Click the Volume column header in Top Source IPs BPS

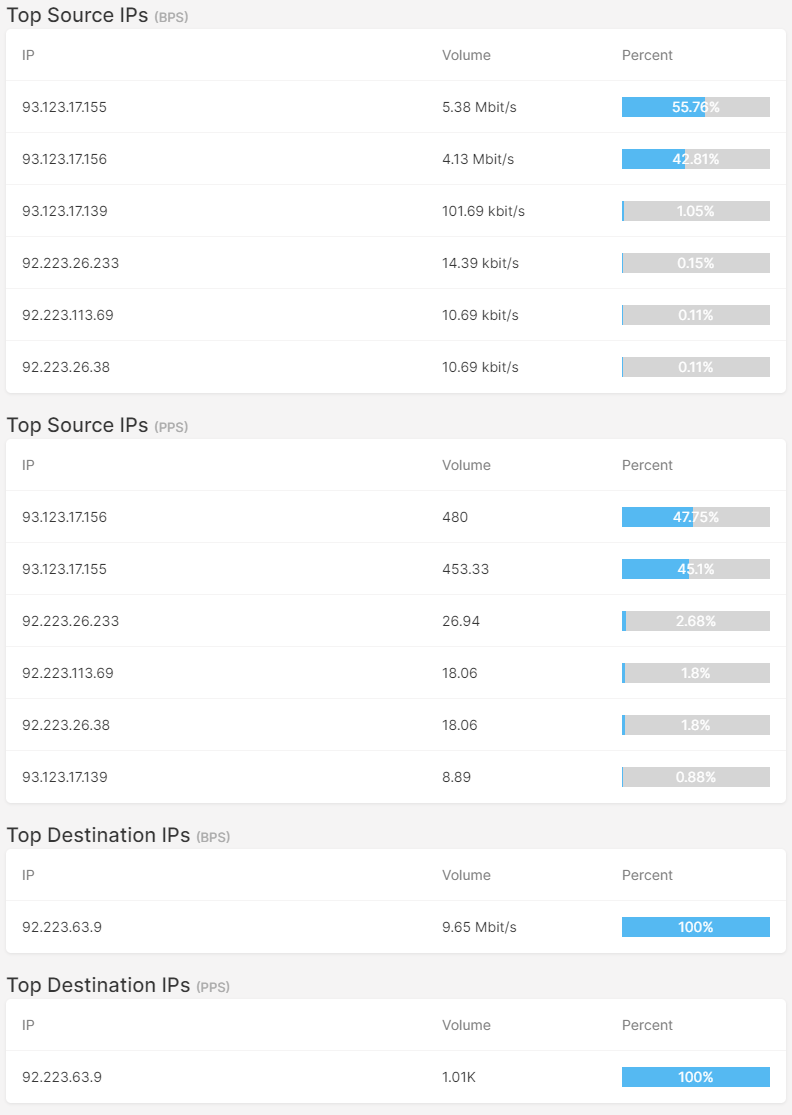pos(466,55)
